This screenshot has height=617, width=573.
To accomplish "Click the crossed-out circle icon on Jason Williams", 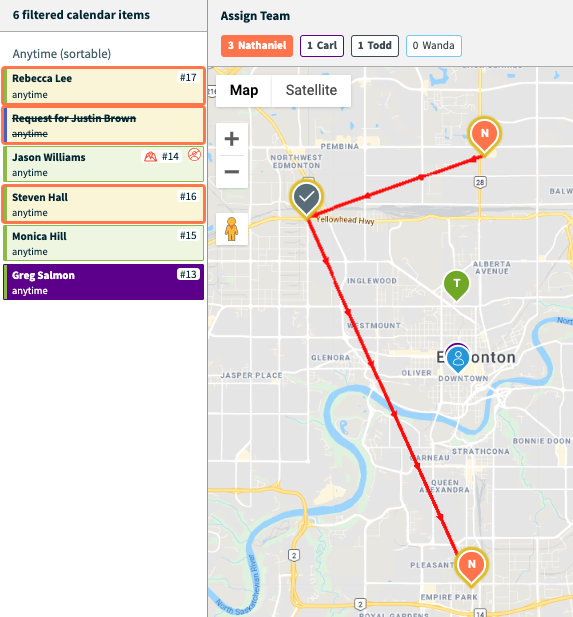I will click(x=194, y=155).
